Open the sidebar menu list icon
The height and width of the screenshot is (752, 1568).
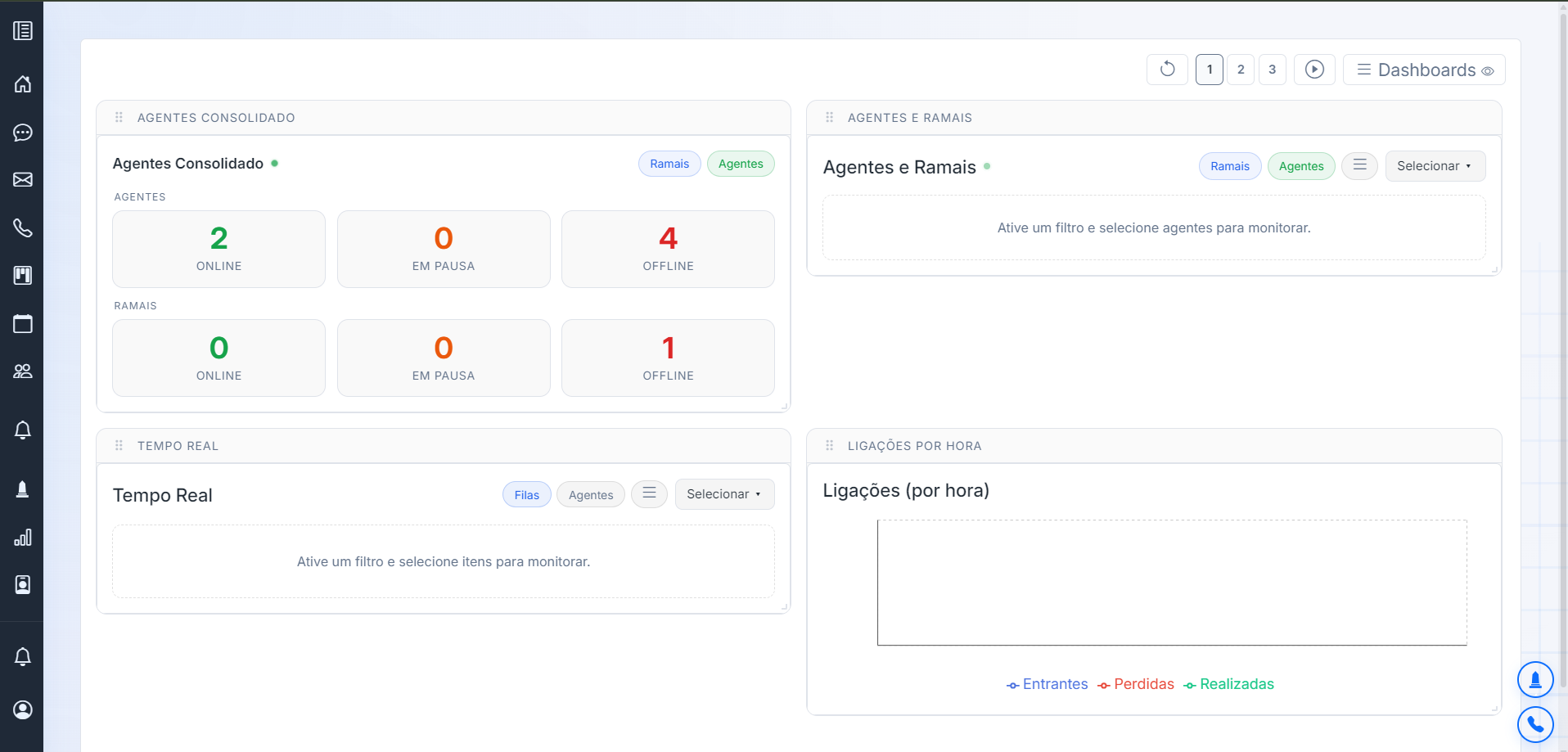(23, 31)
